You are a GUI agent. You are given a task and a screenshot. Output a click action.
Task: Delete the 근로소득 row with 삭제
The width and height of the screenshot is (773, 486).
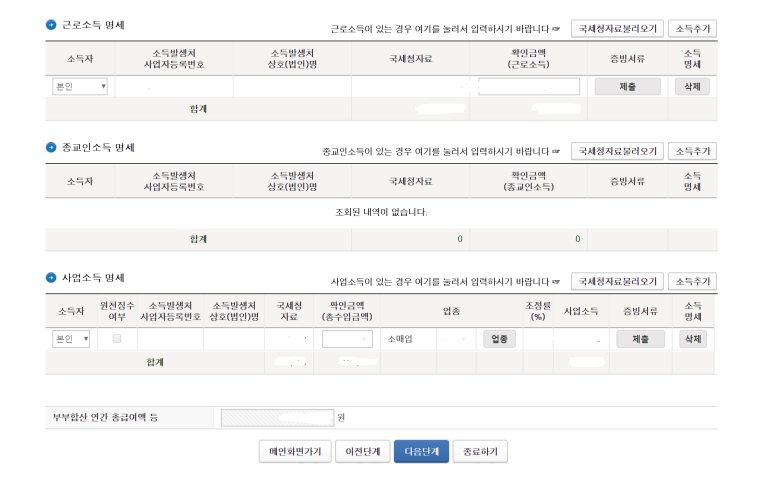tap(692, 87)
